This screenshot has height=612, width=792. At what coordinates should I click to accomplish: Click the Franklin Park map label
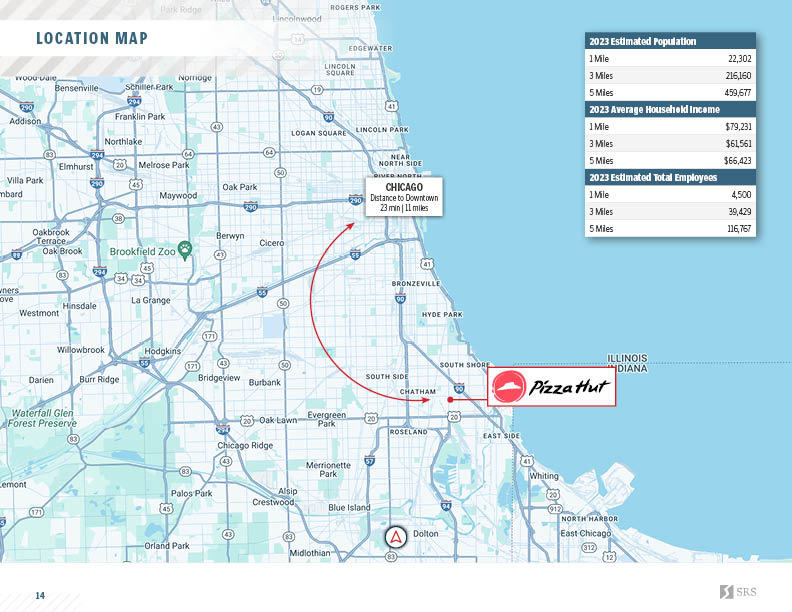coord(140,117)
